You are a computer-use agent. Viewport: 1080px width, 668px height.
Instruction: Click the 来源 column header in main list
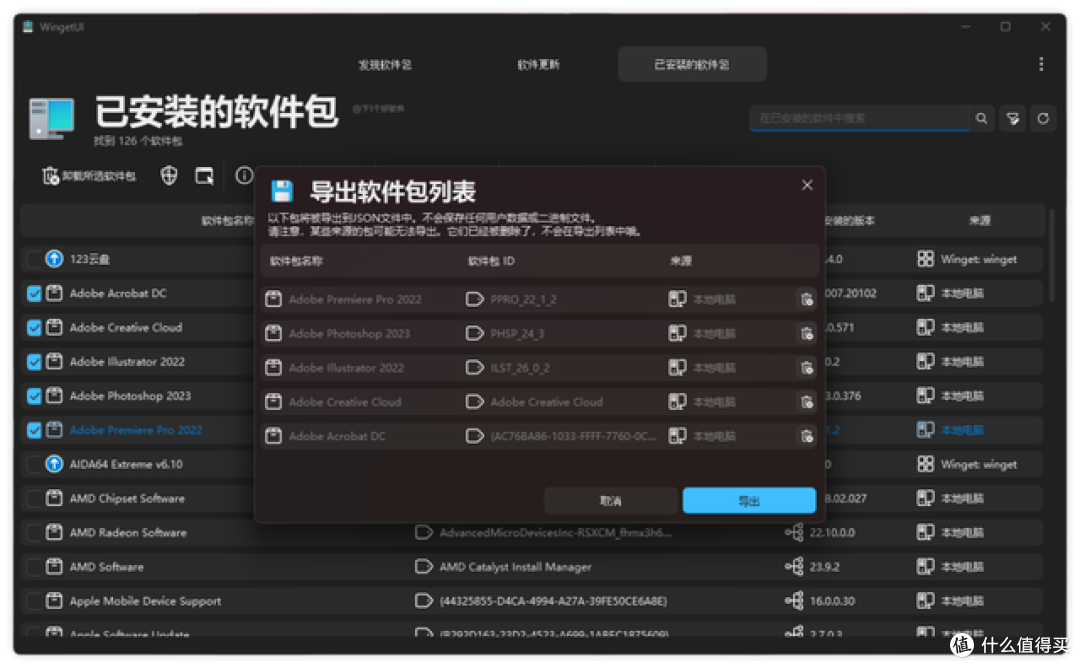click(x=979, y=221)
